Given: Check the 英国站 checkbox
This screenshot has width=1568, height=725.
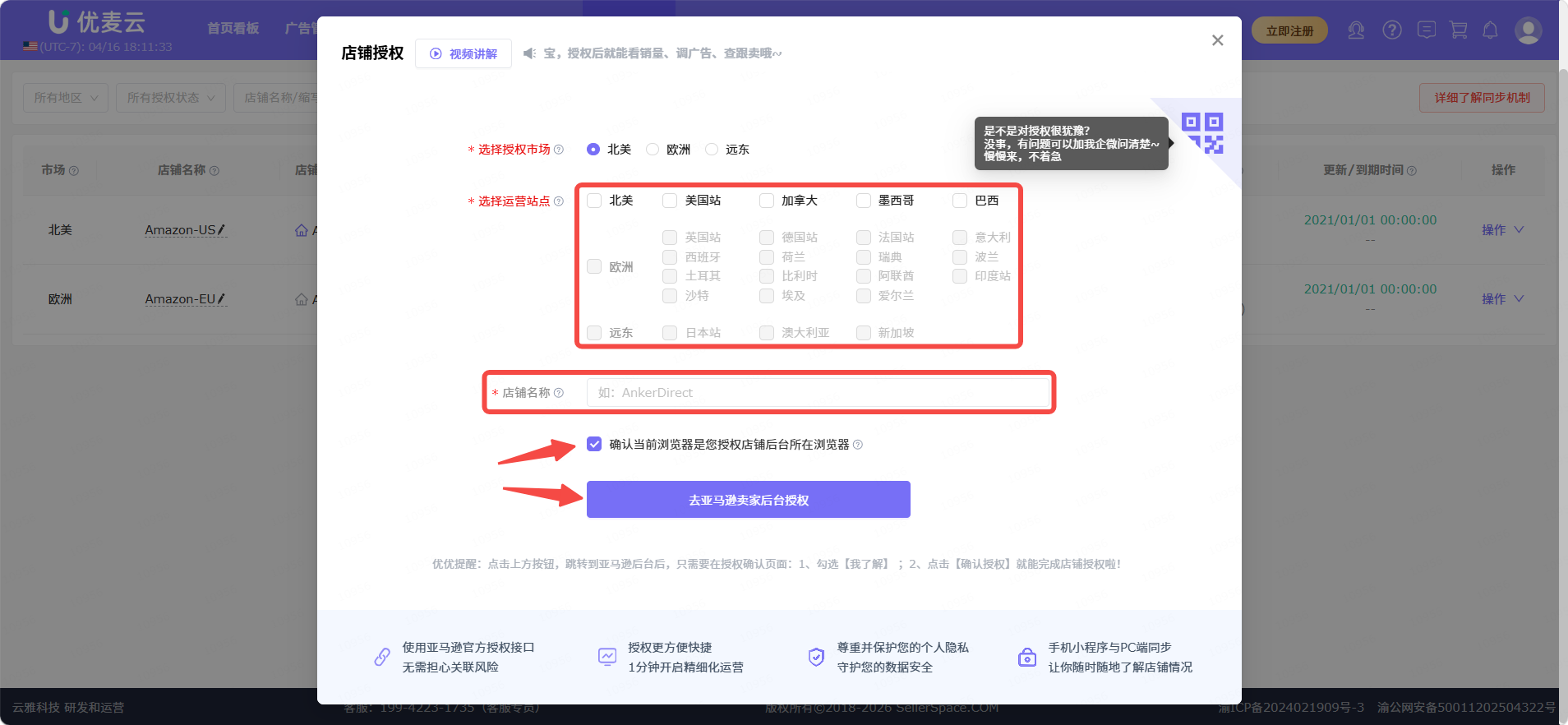Looking at the screenshot, I should click(x=670, y=238).
